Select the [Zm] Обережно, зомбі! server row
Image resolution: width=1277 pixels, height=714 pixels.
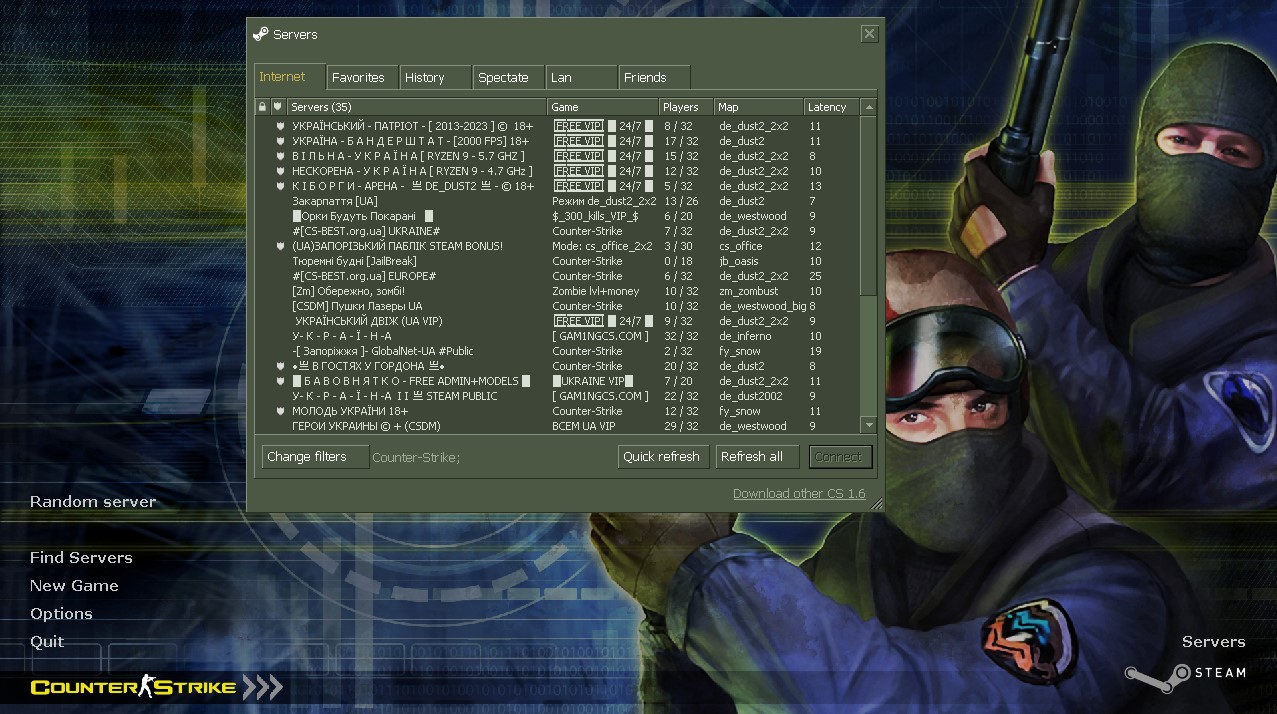tap(559, 291)
